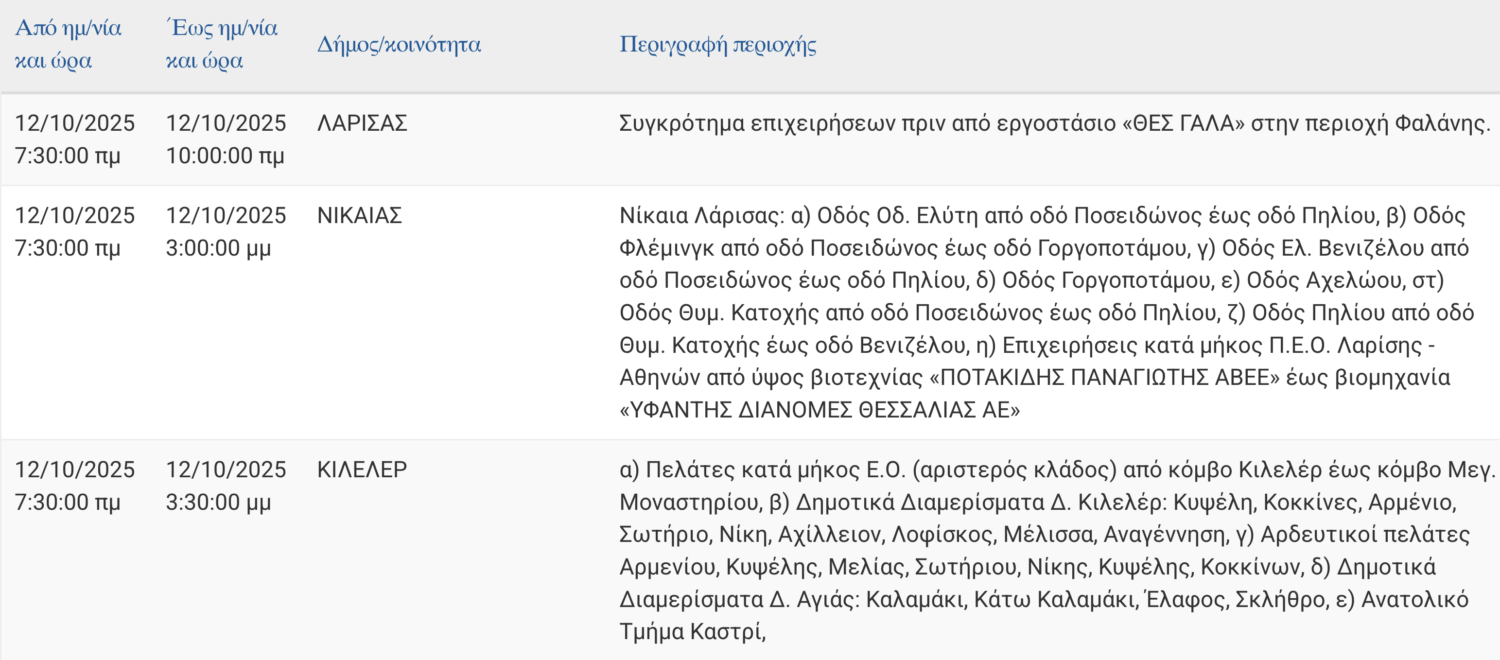
Task: Click the 3:30:00 μμ end time cell
Action: pyautogui.click(x=218, y=503)
